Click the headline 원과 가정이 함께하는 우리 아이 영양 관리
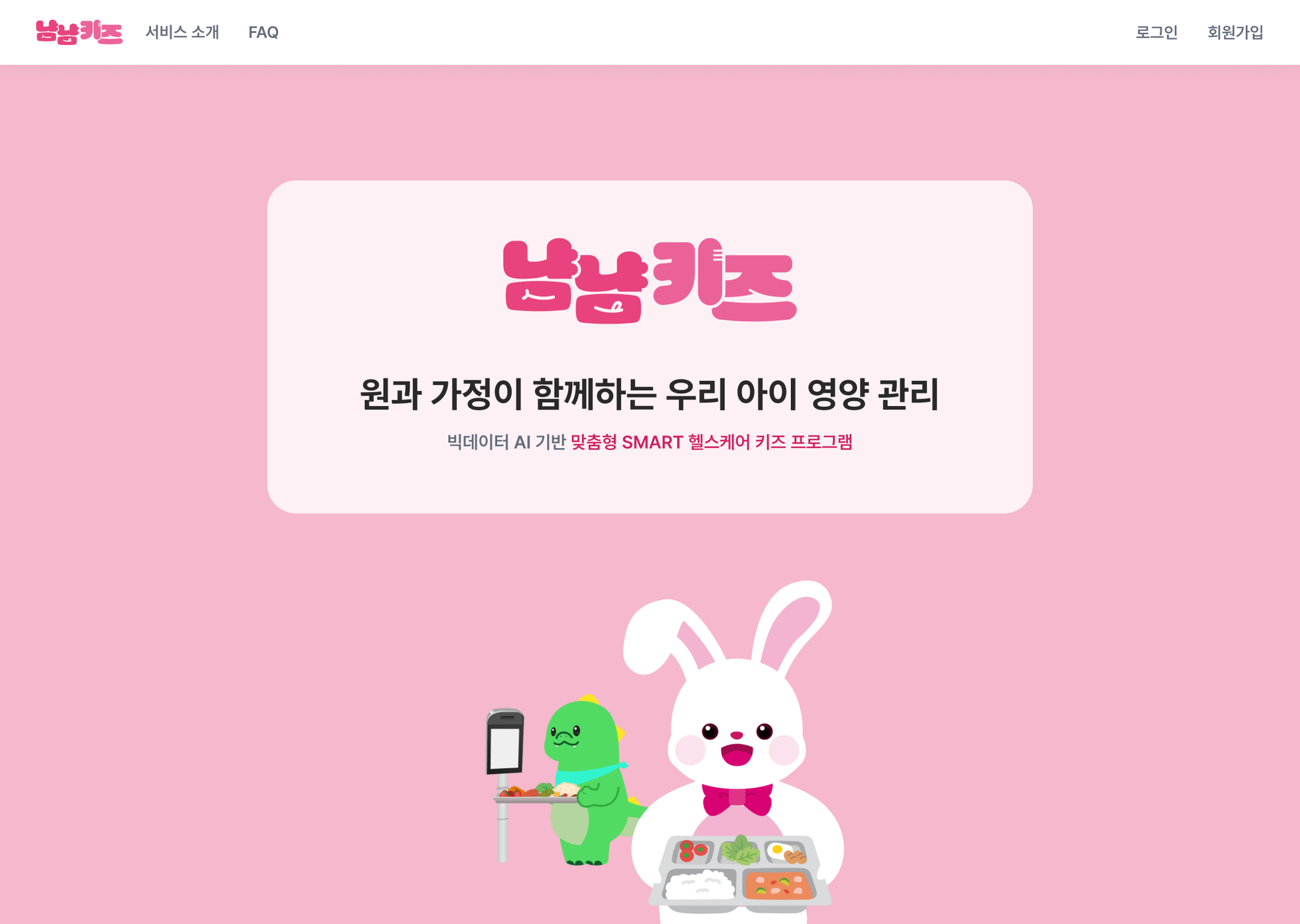The height and width of the screenshot is (924, 1300). coord(649,394)
